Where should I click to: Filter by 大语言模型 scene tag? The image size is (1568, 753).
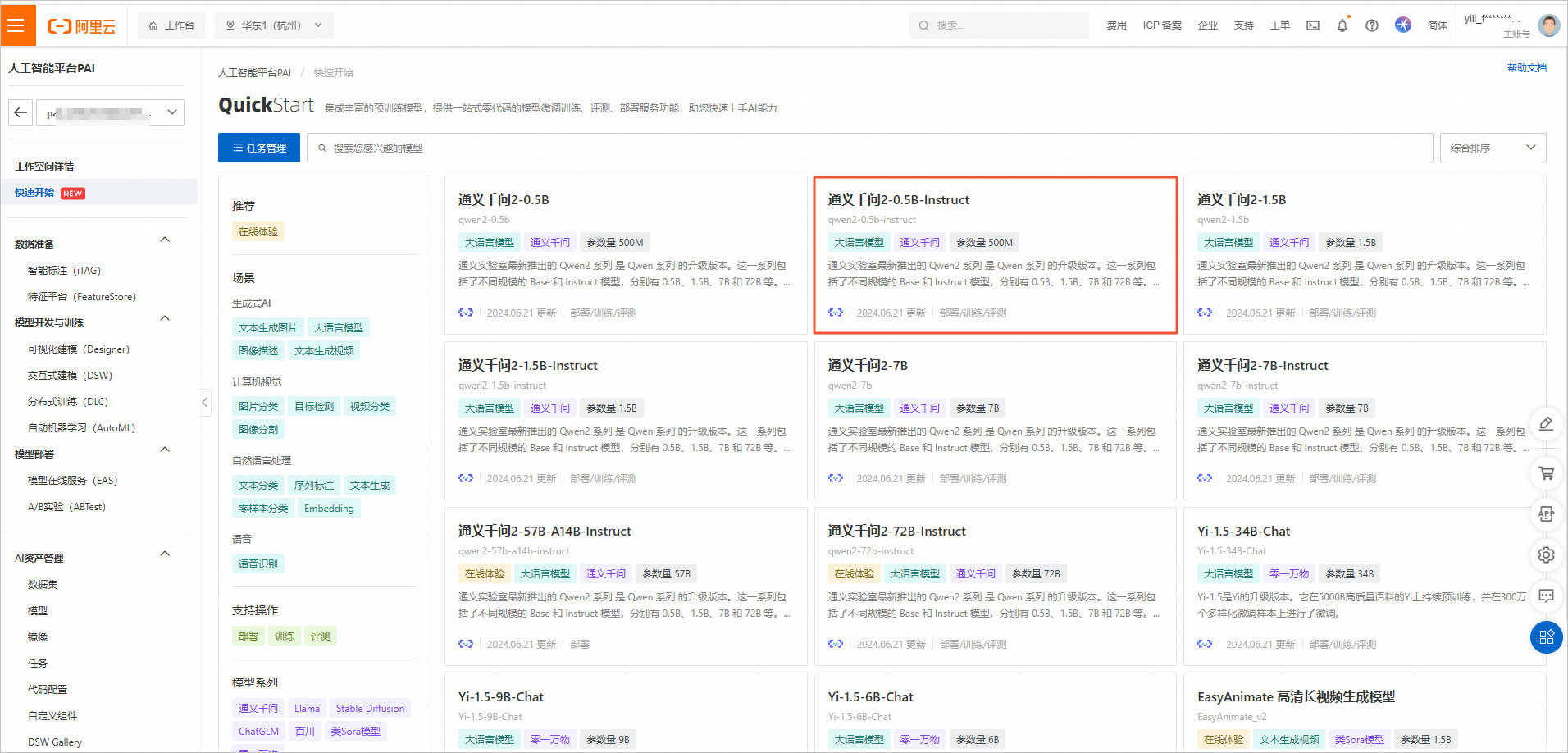[x=339, y=328]
